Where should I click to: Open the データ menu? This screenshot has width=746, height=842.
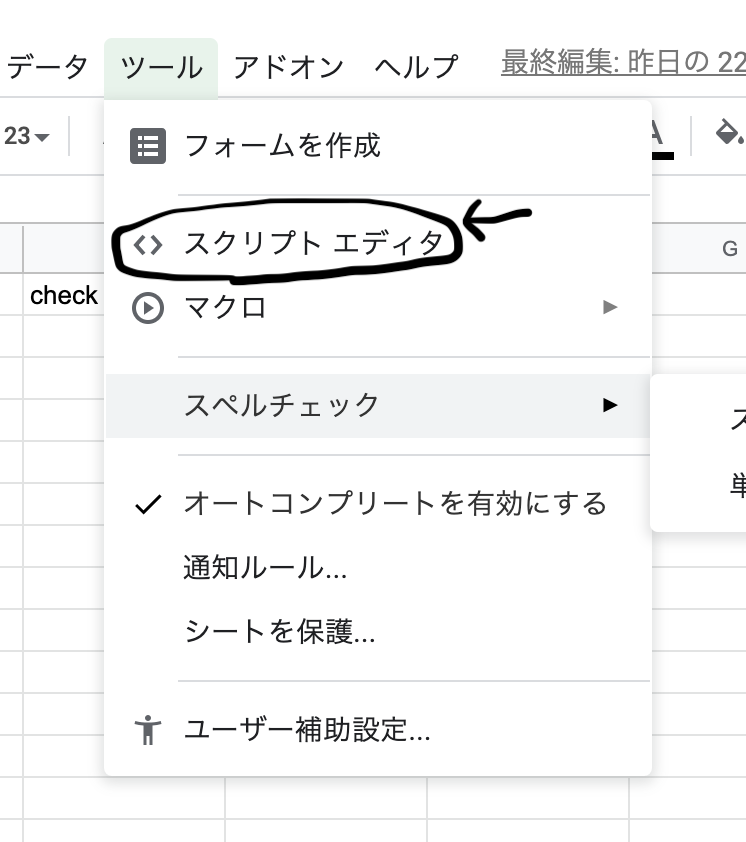click(x=46, y=68)
